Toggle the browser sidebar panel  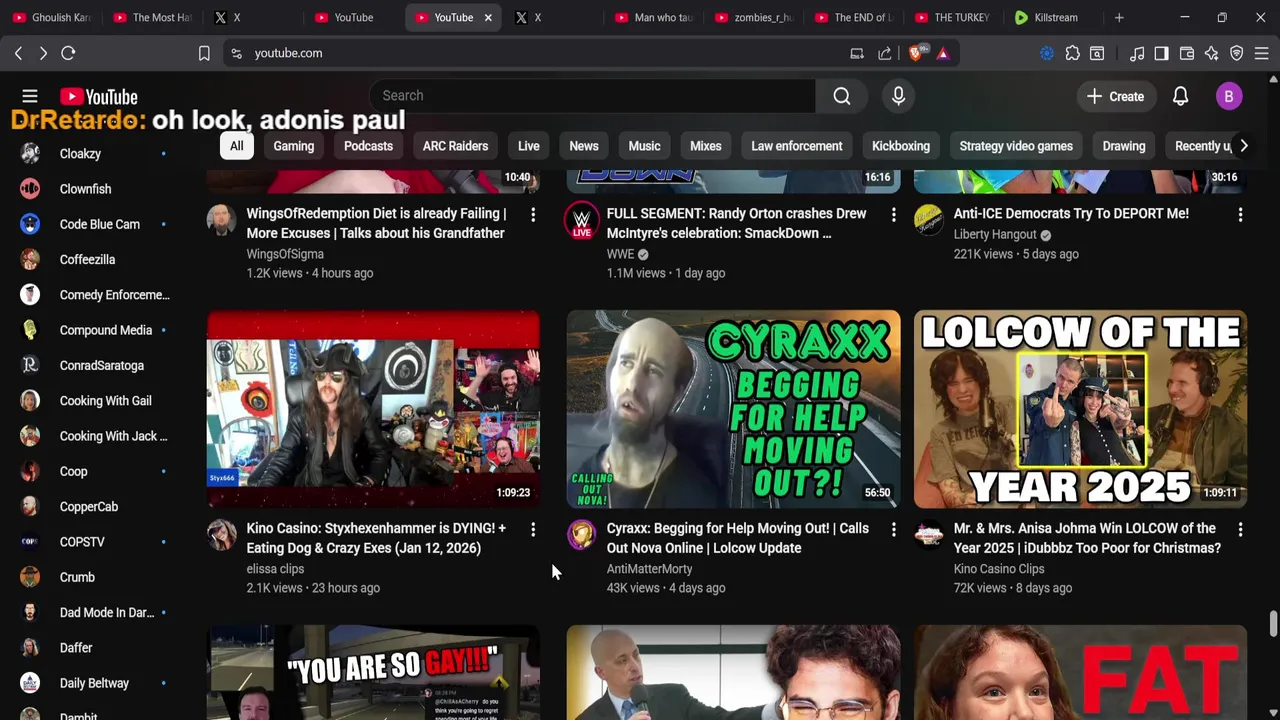(x=1161, y=53)
